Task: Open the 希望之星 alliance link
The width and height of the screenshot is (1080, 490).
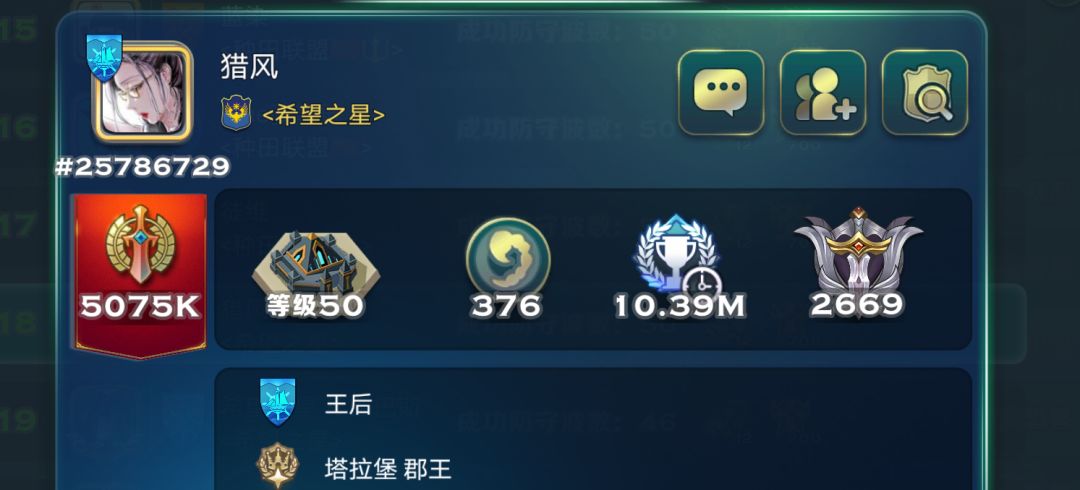Action: pyautogui.click(x=323, y=114)
